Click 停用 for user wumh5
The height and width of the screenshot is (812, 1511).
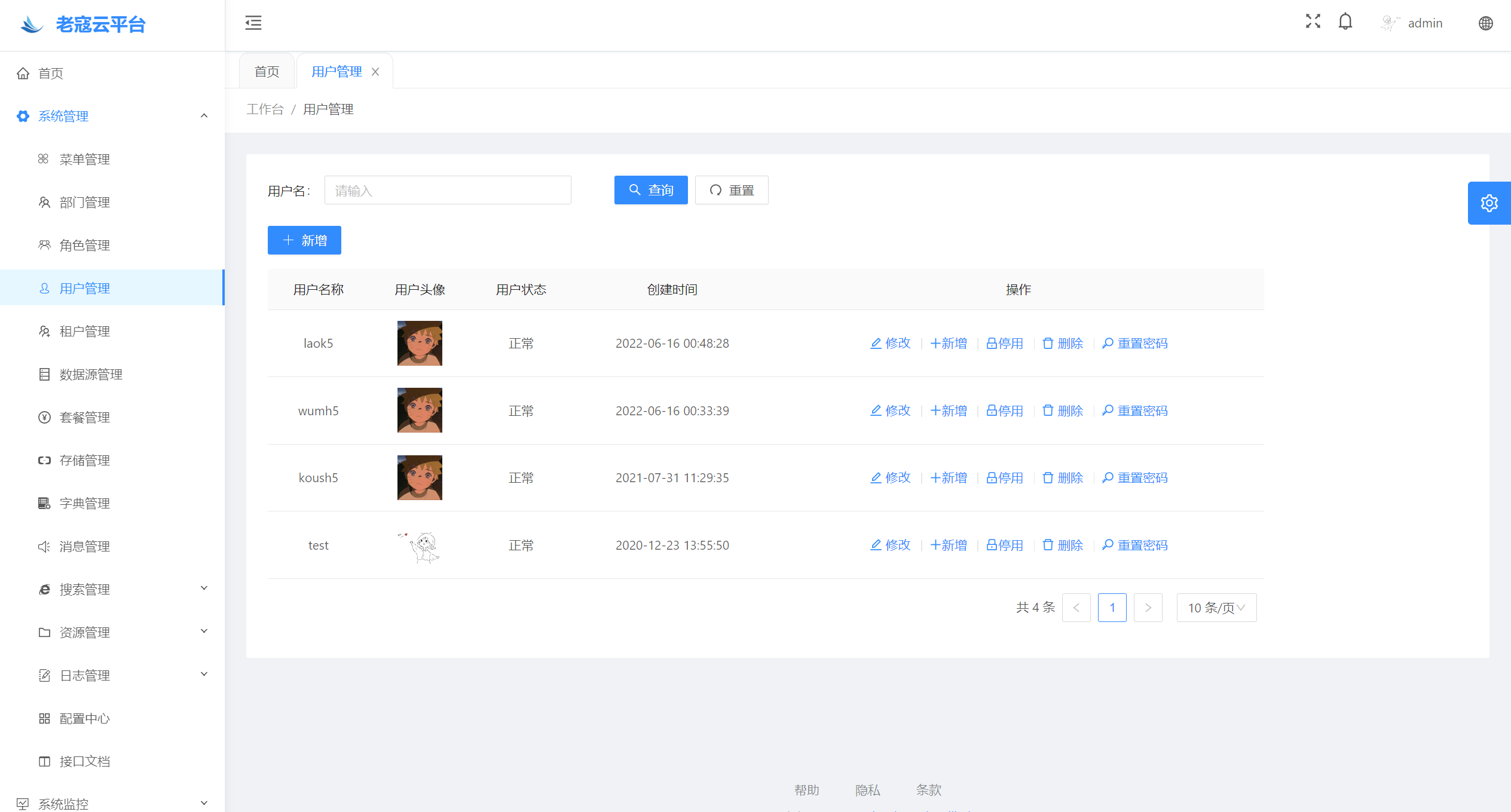[x=1005, y=411]
